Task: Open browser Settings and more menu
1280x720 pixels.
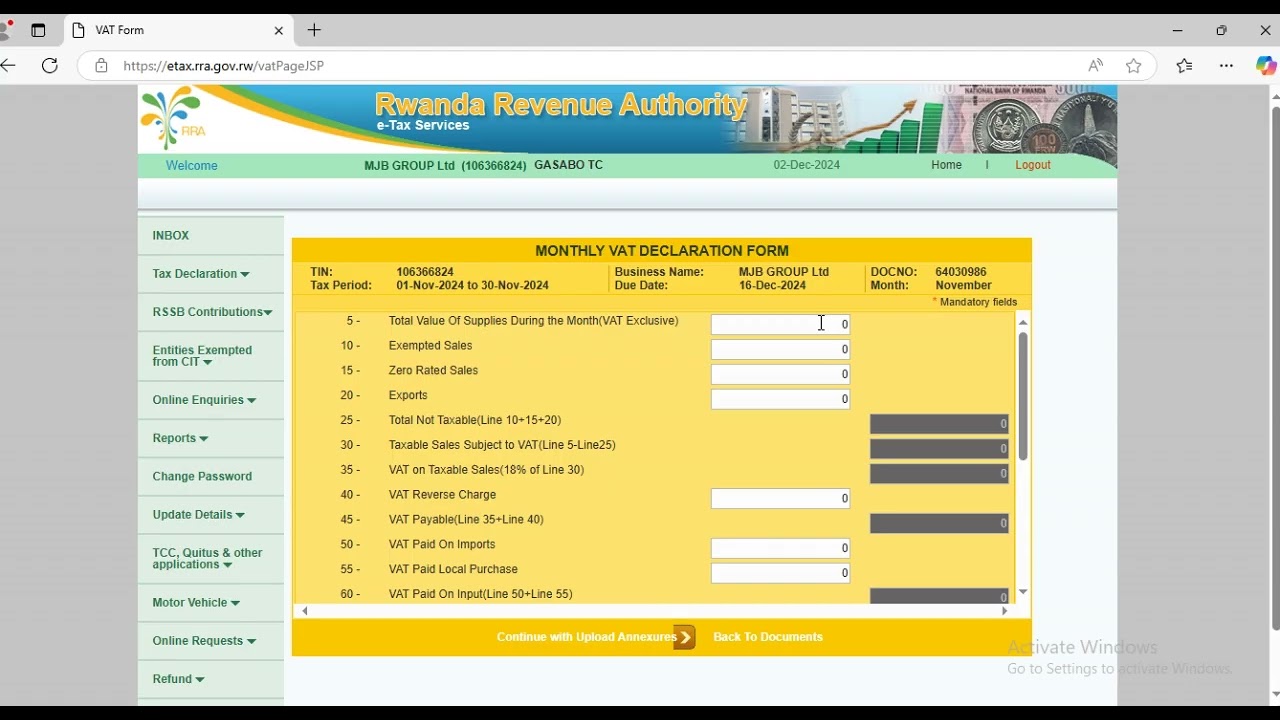Action: [1227, 66]
